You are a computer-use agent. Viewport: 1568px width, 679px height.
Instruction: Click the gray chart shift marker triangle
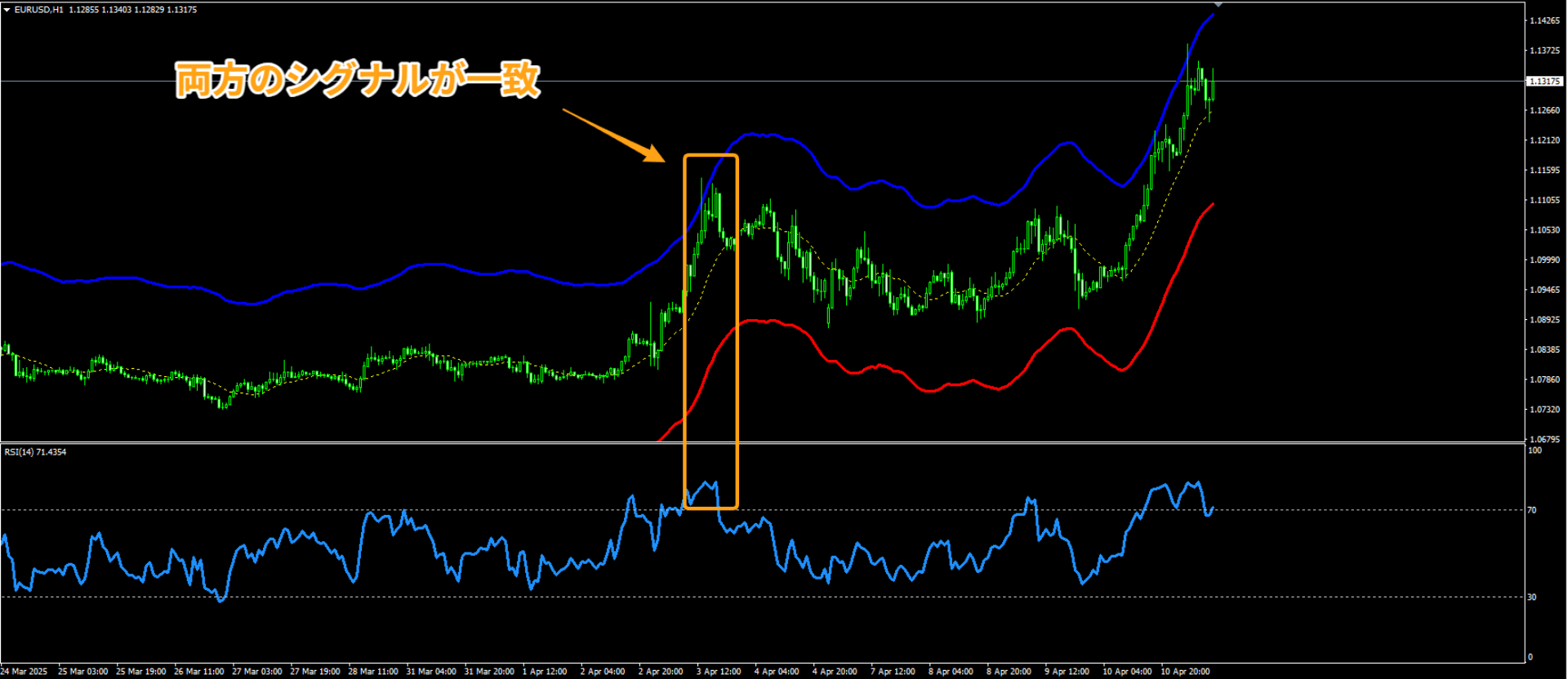pyautogui.click(x=1218, y=5)
